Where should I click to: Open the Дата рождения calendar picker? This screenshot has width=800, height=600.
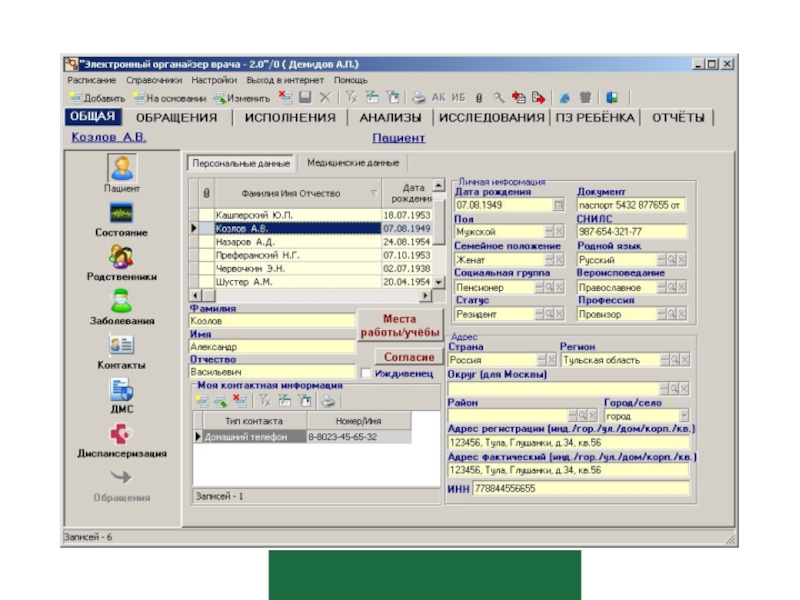tap(559, 205)
